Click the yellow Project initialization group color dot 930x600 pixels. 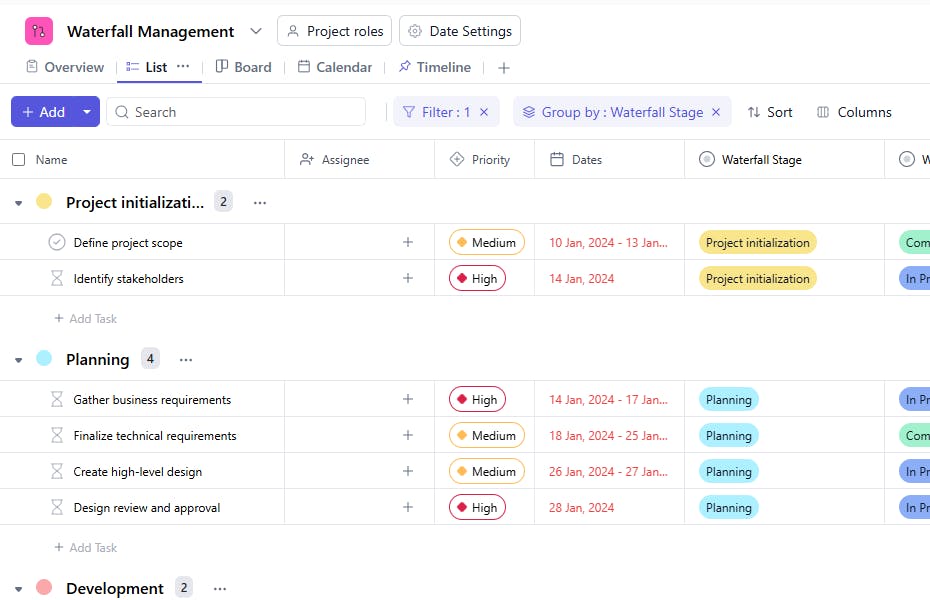pyautogui.click(x=44, y=201)
